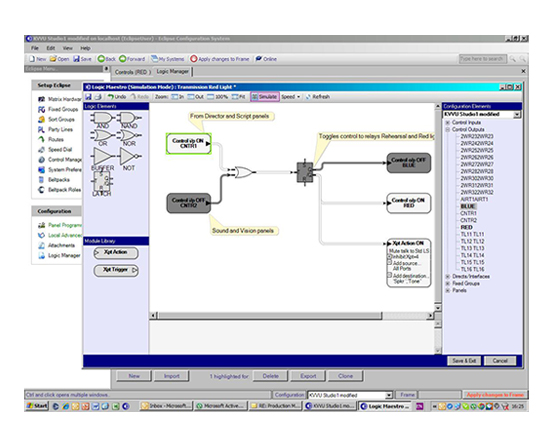
Task: Refresh the Logic Maestro diagram
Action: pos(317,97)
